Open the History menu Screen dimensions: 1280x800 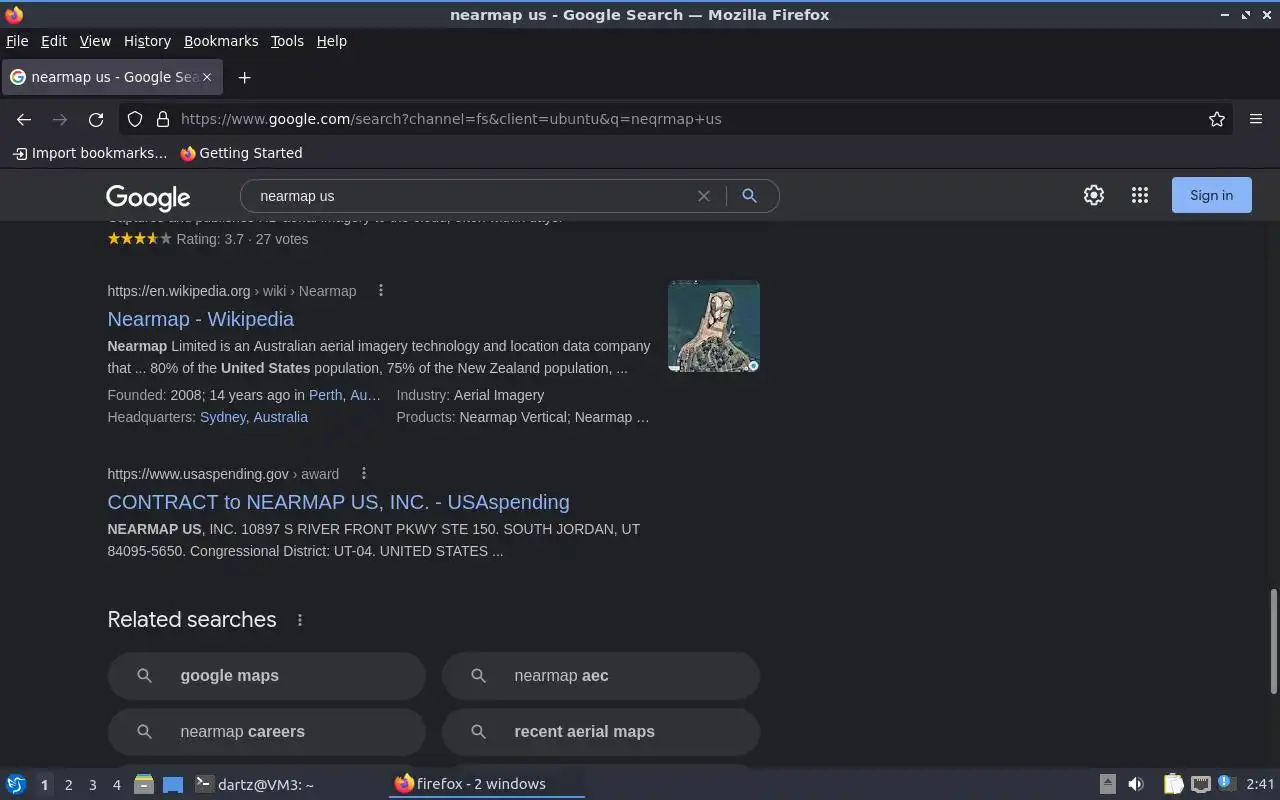(147, 41)
